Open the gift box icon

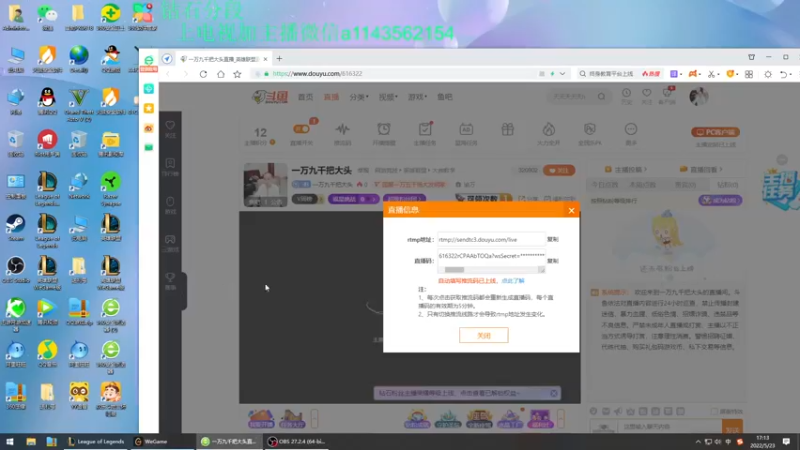click(507, 130)
